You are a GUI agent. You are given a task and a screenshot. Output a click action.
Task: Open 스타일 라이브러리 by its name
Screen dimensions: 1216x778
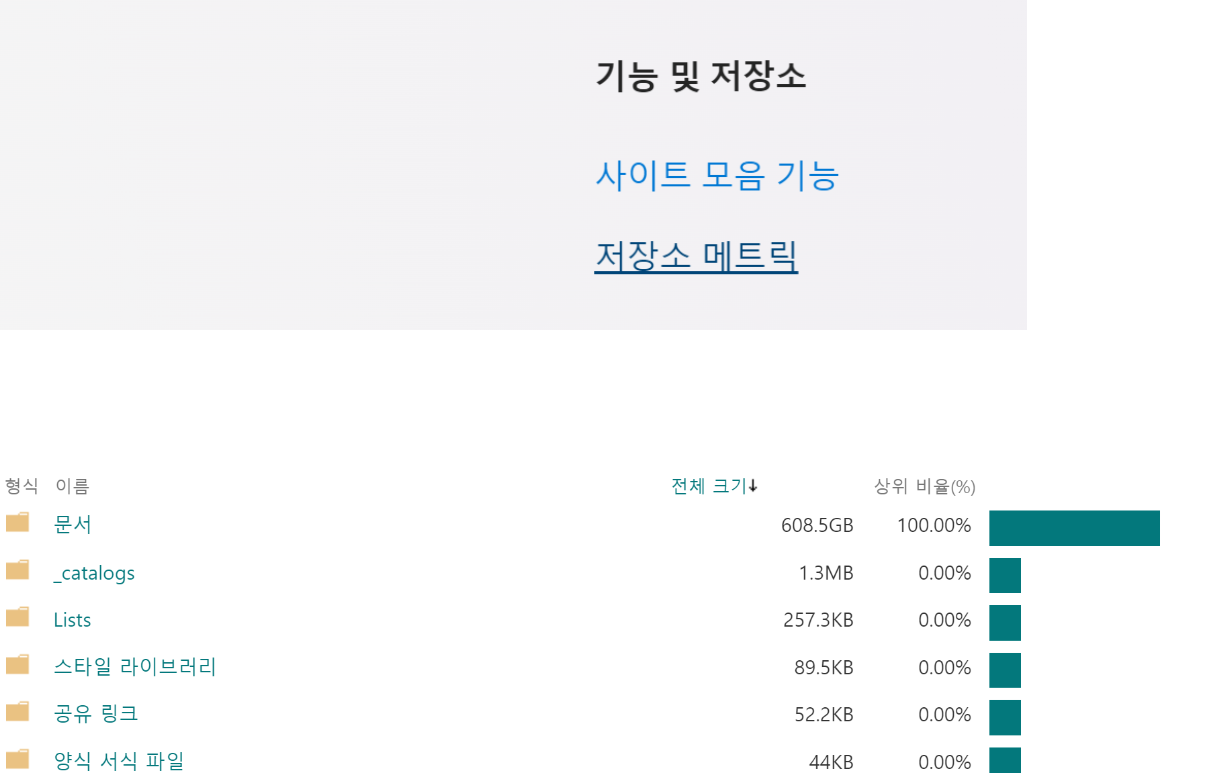point(134,666)
